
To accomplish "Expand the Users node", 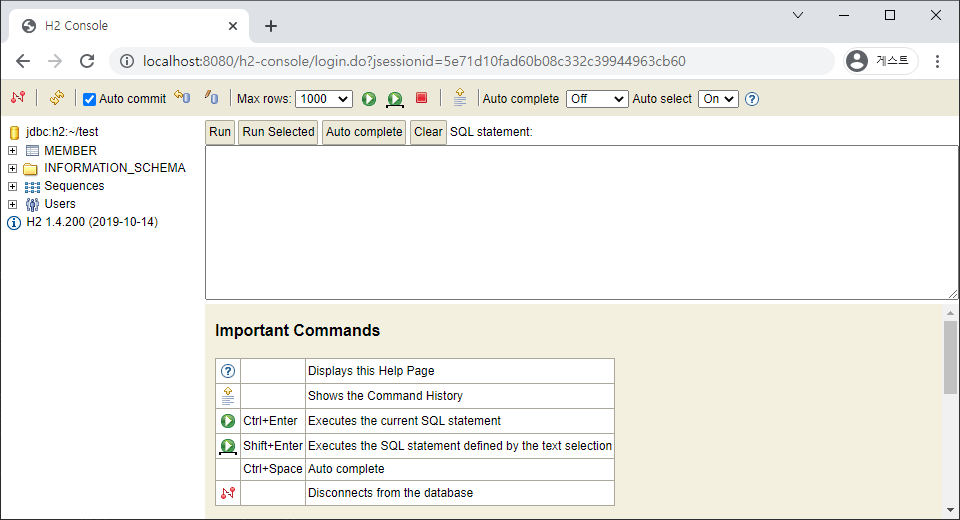I will (12, 204).
